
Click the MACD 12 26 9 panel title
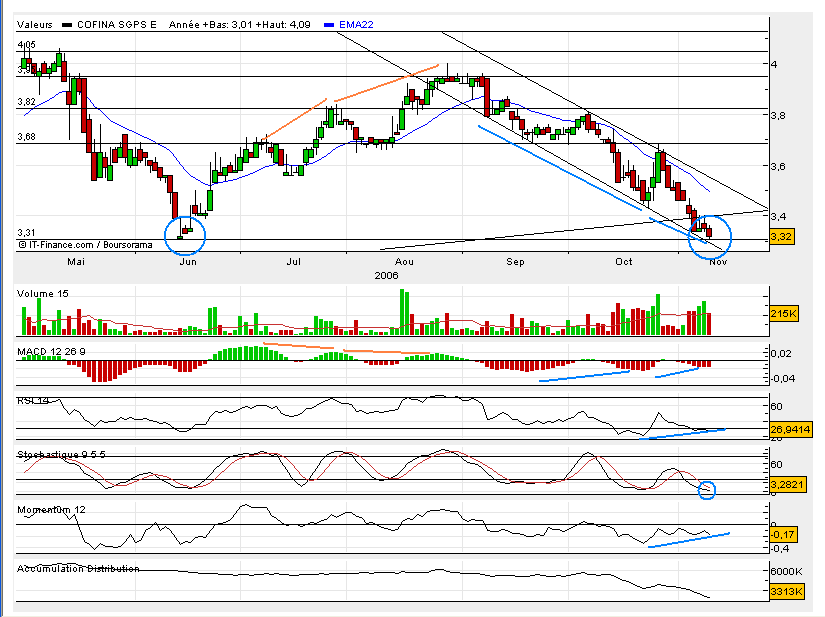pyautogui.click(x=51, y=351)
